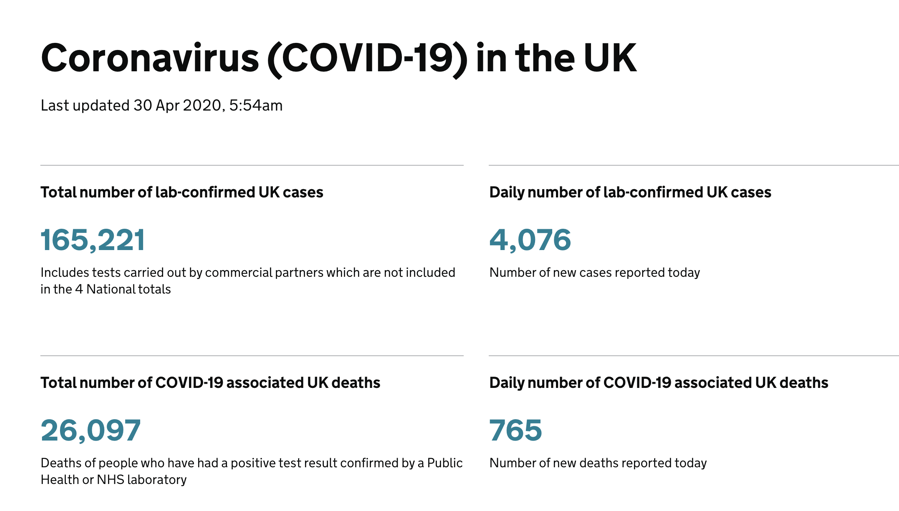Viewport: 899px width, 511px height.
Task: Click 'Number of new deaths reported today' text
Action: [x=598, y=463]
